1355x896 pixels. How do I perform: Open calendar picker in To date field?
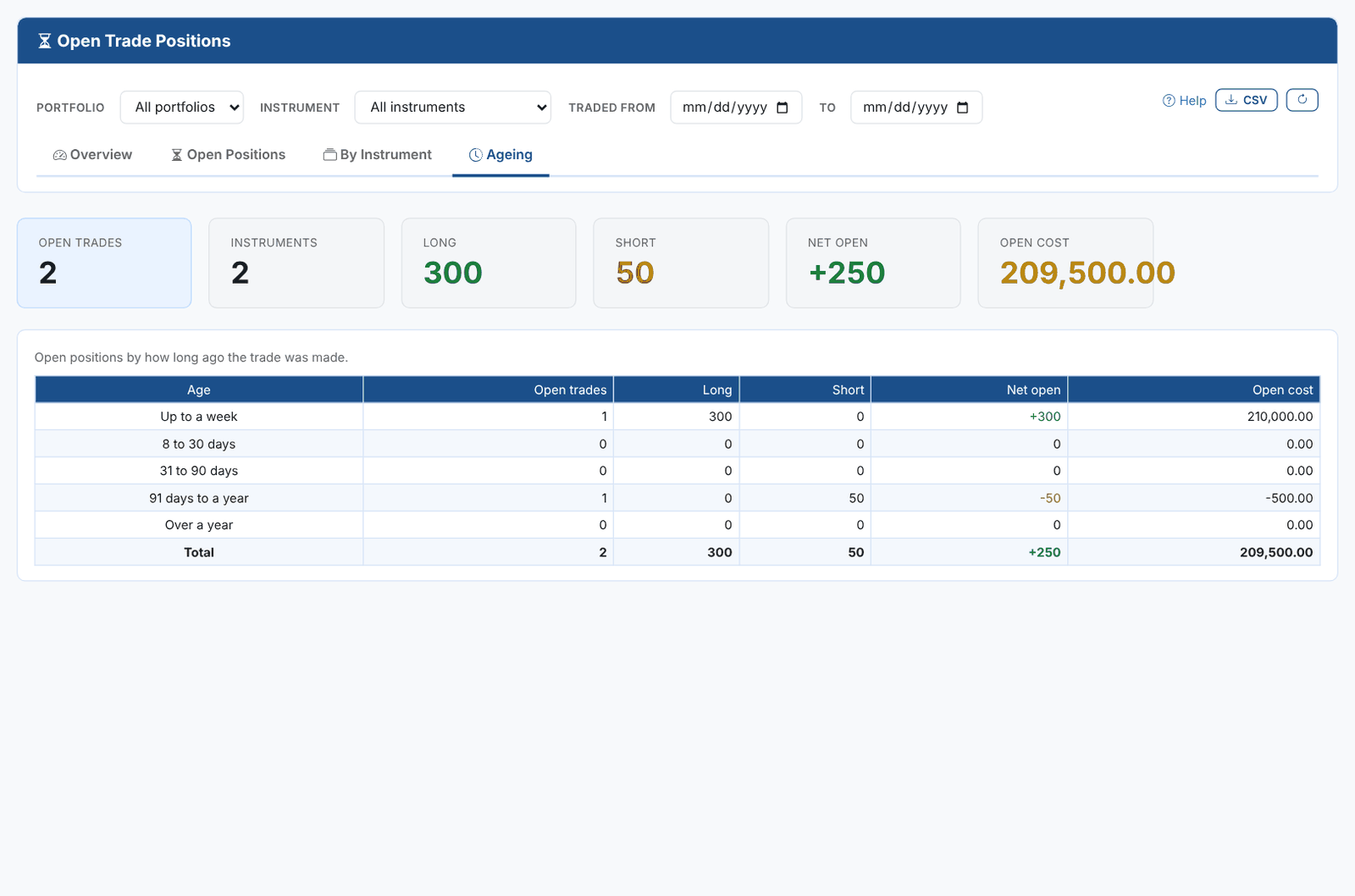(x=963, y=108)
